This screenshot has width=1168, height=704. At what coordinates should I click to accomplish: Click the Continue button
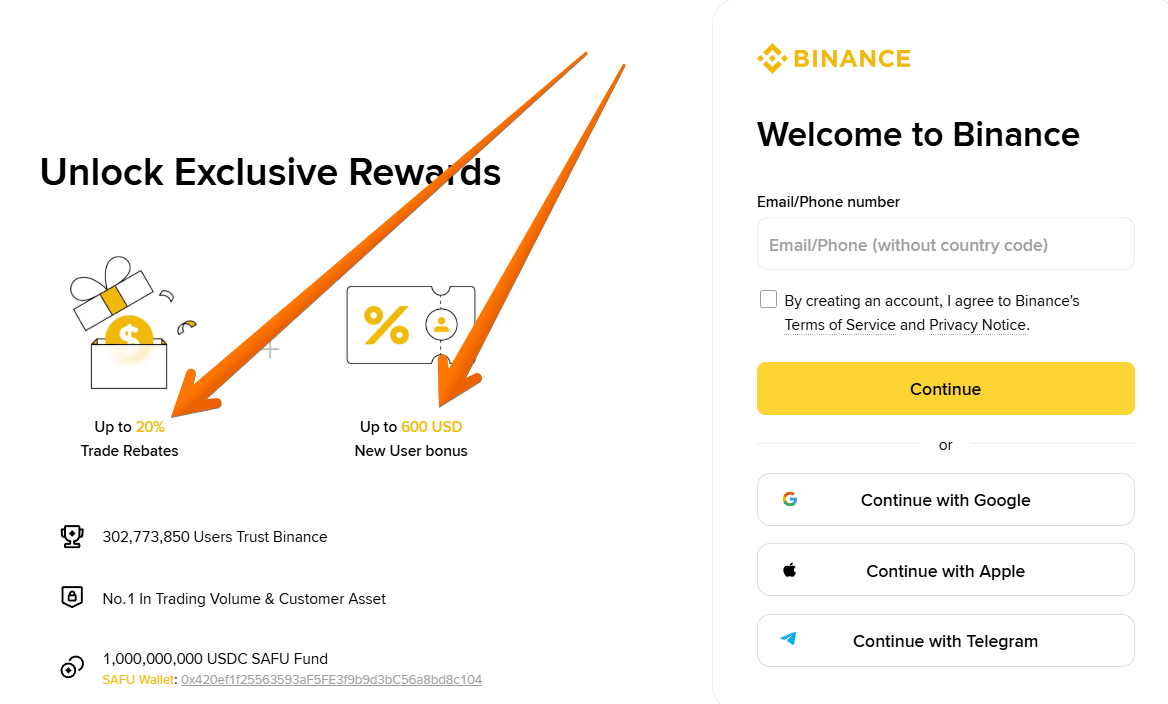pos(945,388)
